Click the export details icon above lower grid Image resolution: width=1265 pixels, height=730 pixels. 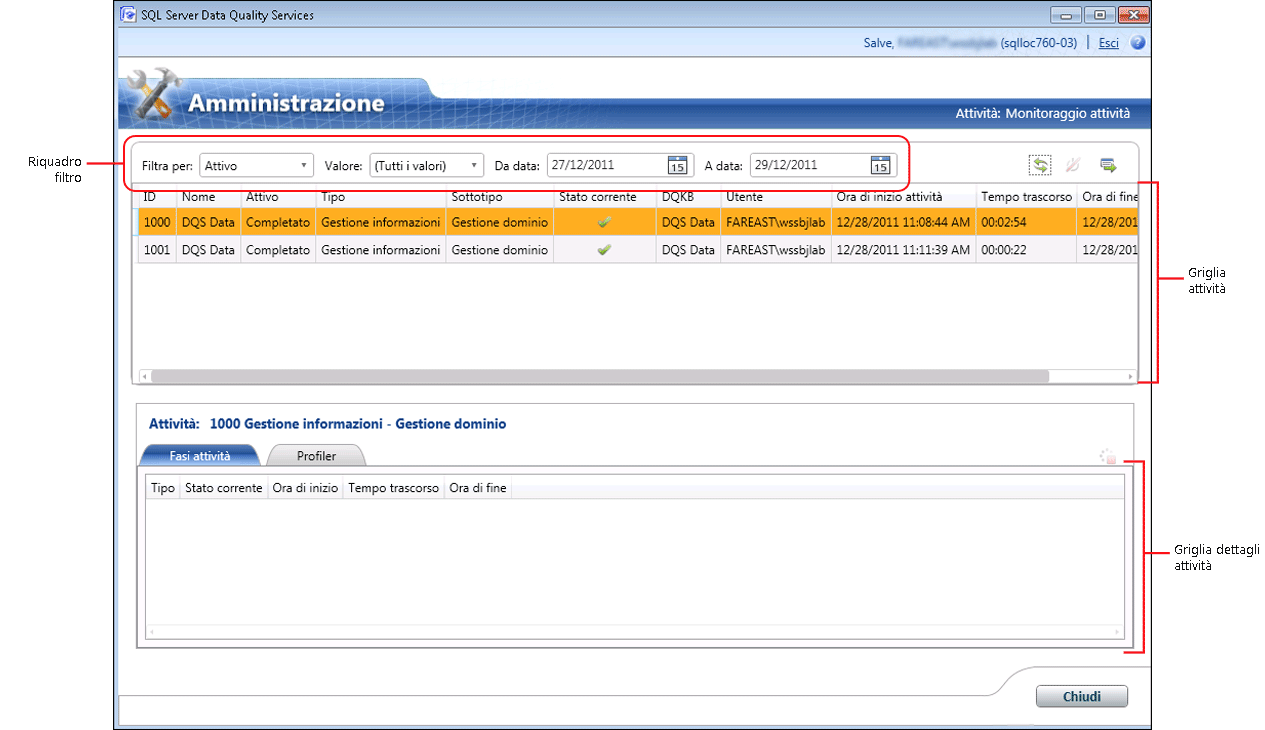[1107, 457]
